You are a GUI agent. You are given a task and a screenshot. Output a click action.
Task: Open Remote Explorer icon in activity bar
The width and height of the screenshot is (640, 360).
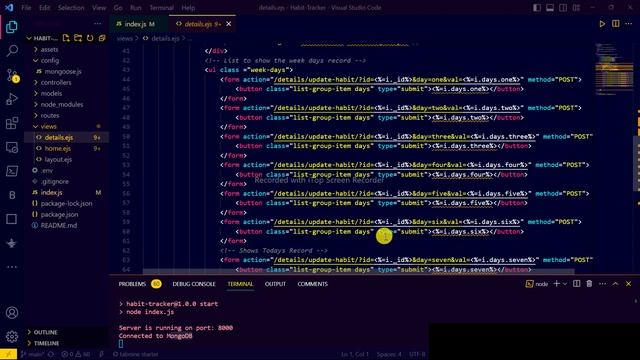11,147
